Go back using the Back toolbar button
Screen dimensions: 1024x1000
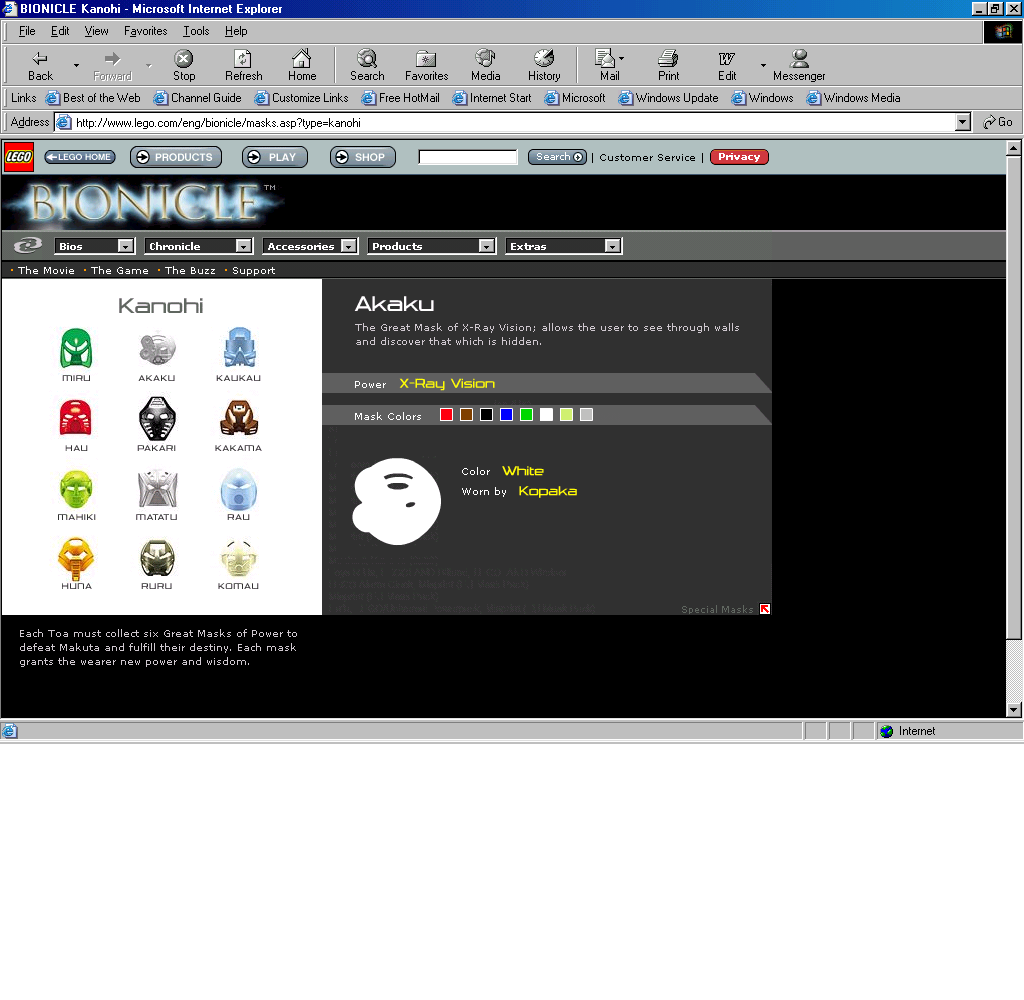tap(40, 66)
